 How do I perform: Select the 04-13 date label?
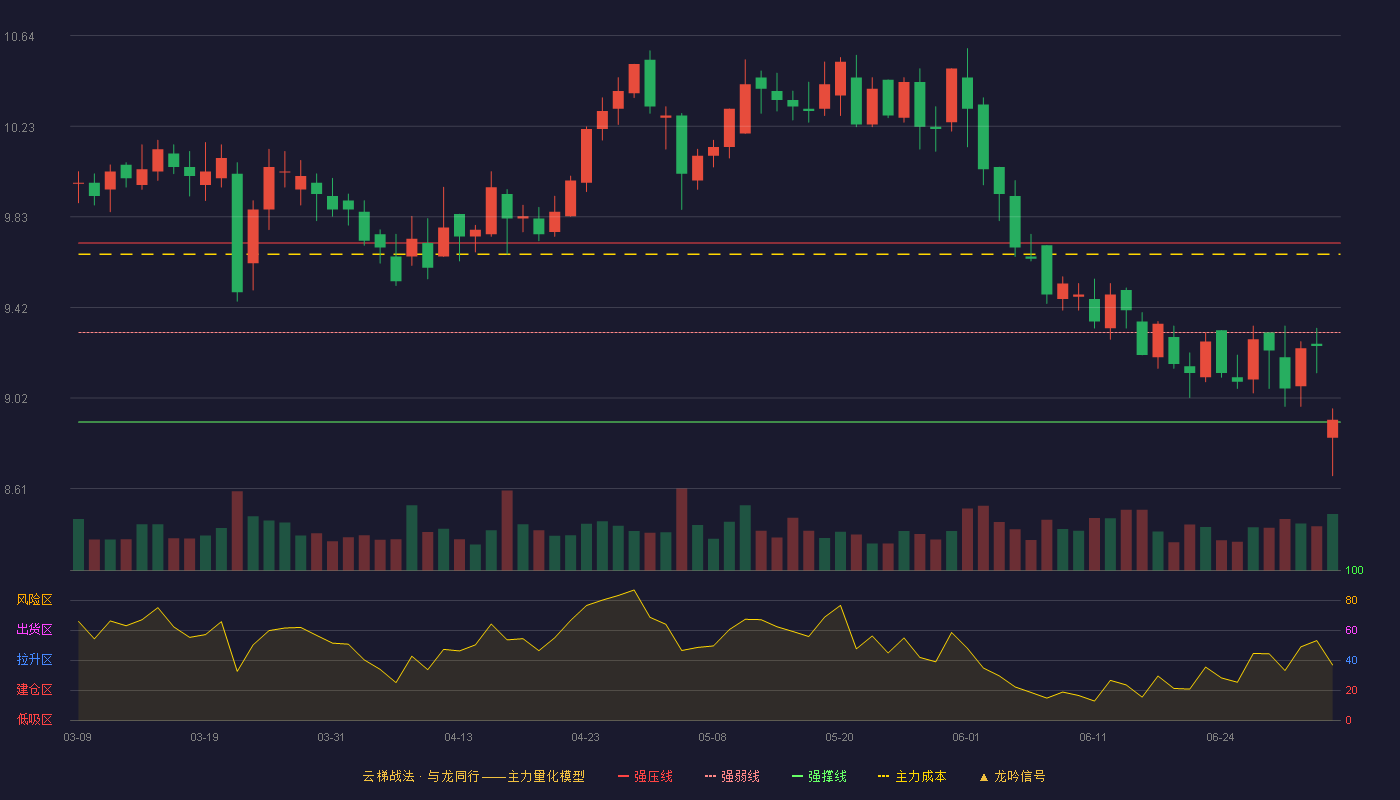(458, 737)
